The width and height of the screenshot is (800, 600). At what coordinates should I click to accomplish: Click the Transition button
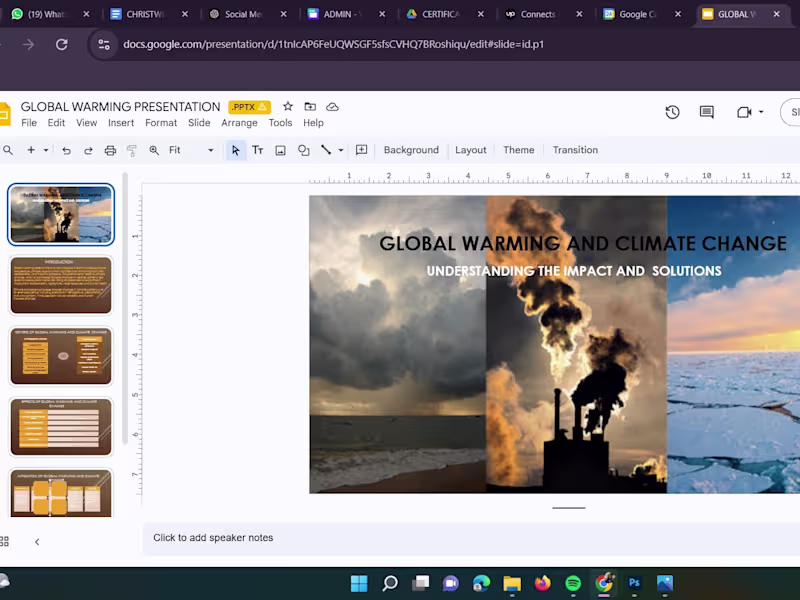[x=575, y=149]
